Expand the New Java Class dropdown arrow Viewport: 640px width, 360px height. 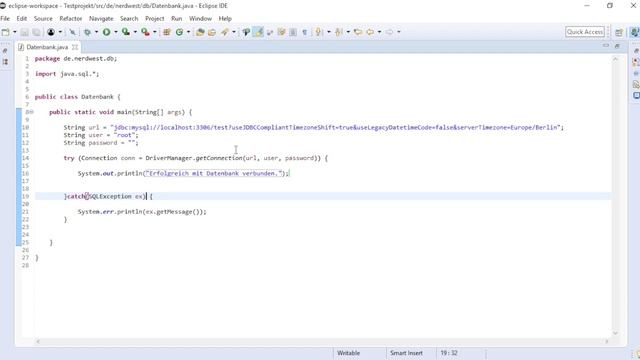pos(188,32)
